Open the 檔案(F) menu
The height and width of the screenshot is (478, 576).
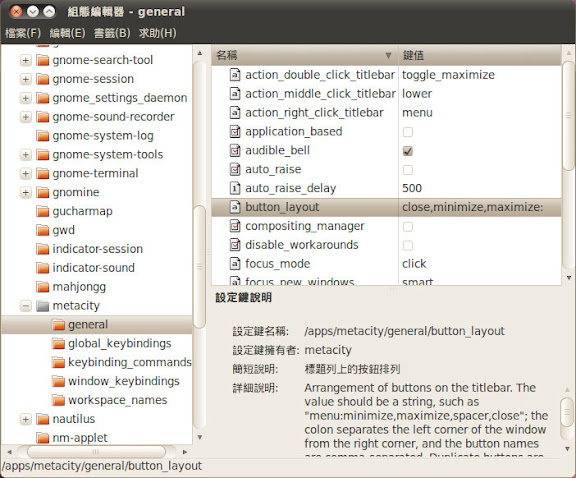[23, 33]
